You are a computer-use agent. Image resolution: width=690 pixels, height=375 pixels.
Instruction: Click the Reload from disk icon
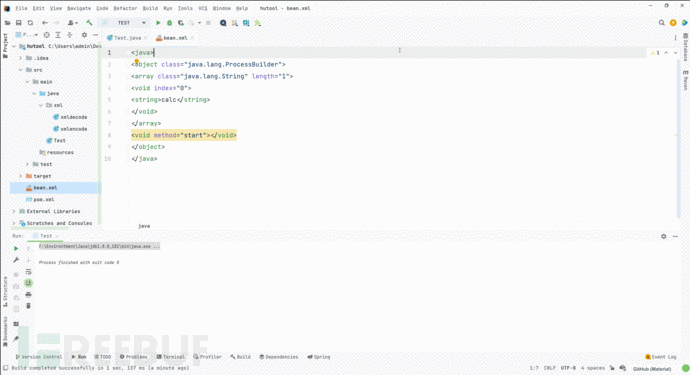30,23
